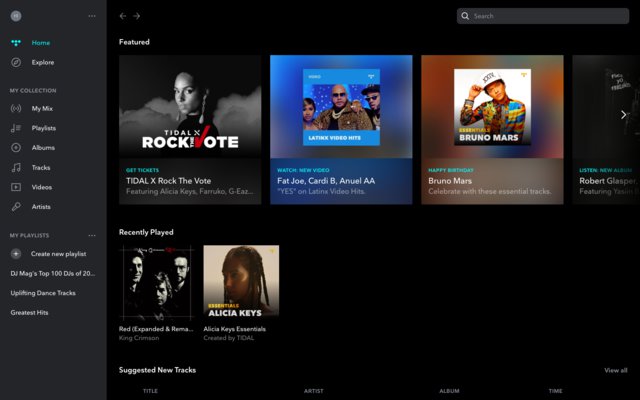
Task: Click the "Featuring Alicia Keys, Farruko" subtitle
Action: click(189, 191)
